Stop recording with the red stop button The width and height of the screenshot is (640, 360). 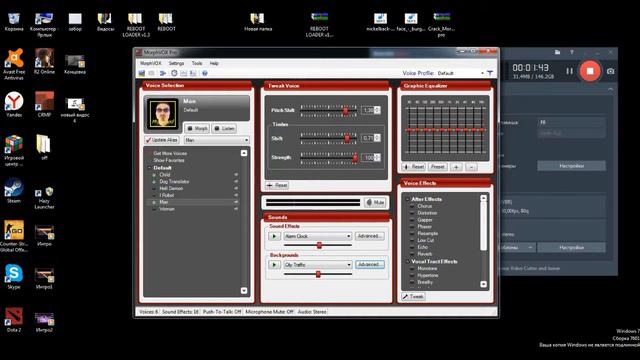tap(590, 71)
